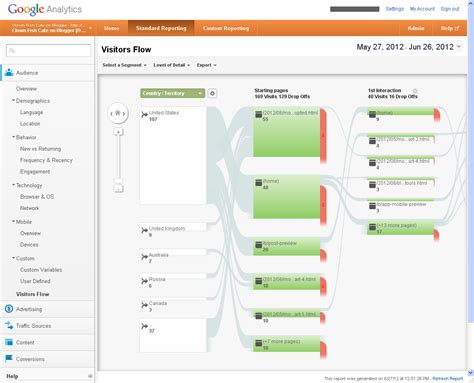Click the info icon next to 1st Interaction
474x383 pixels.
[415, 91]
